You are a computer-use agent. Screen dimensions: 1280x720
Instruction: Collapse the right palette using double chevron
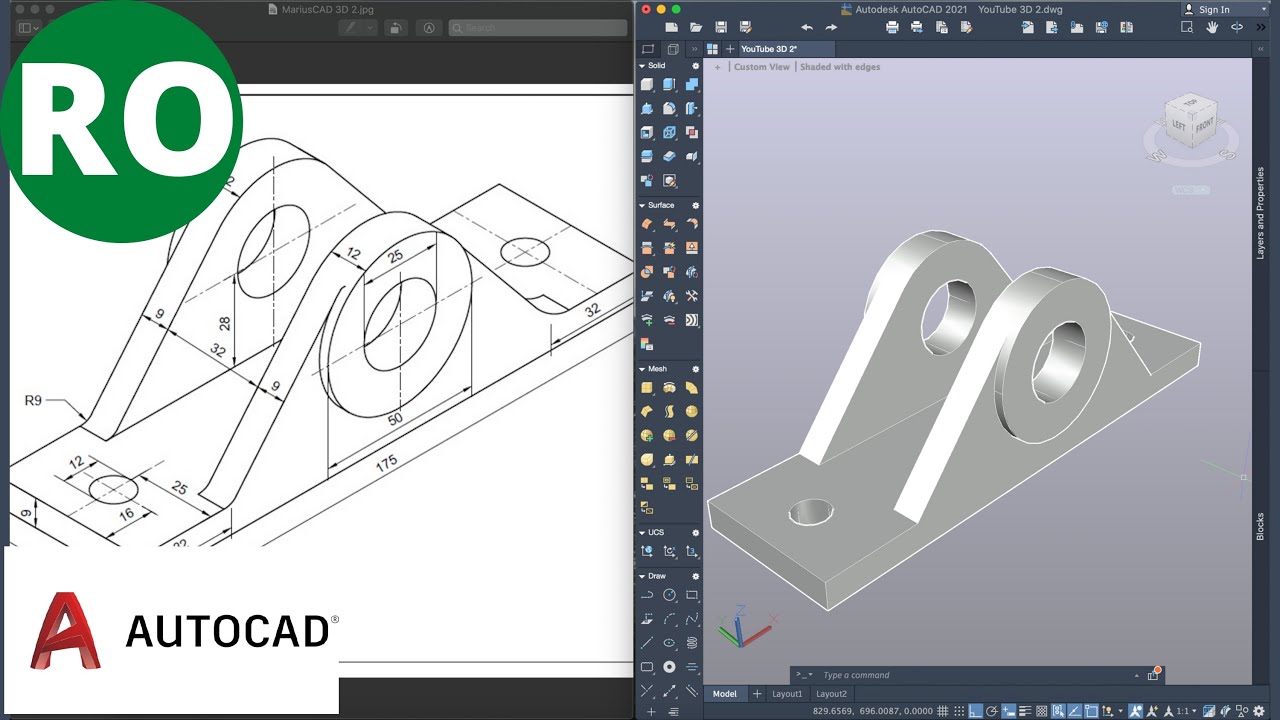pos(1260,48)
